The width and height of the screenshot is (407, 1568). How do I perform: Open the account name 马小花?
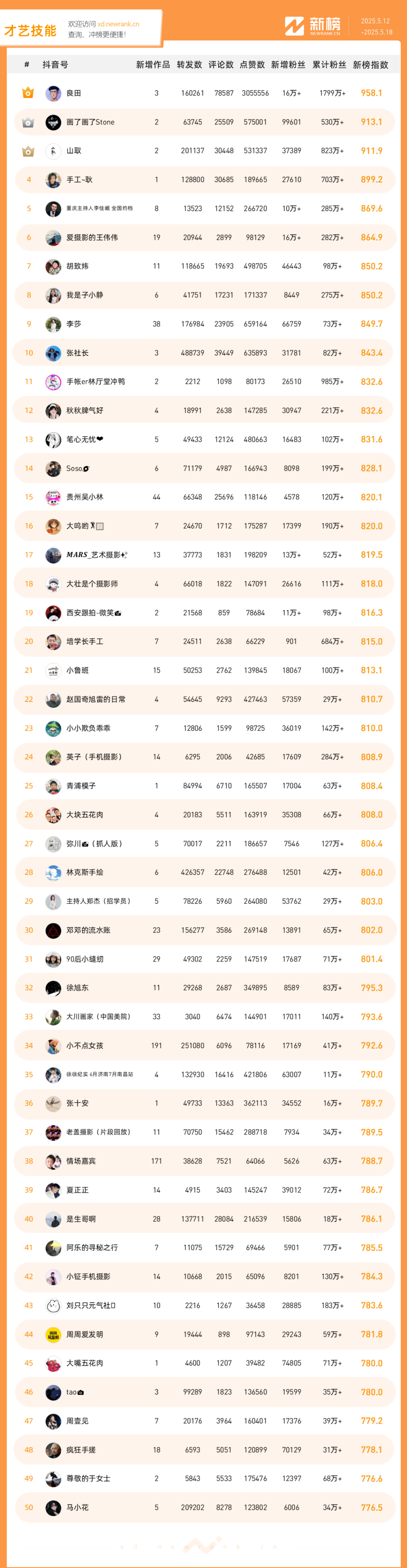point(77,1507)
